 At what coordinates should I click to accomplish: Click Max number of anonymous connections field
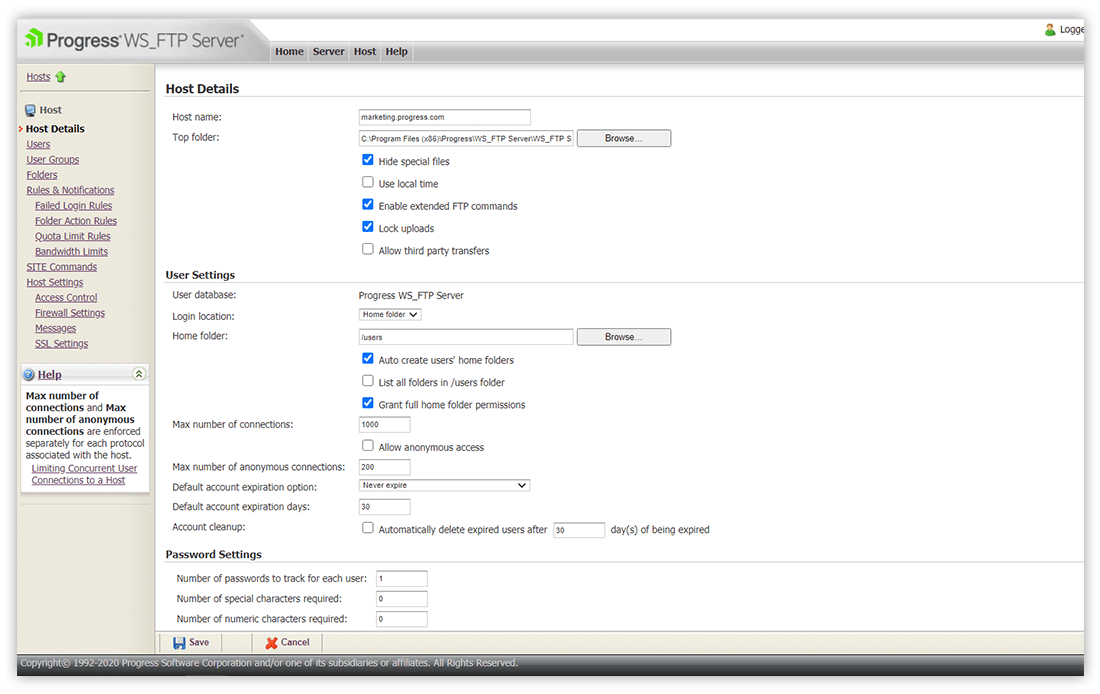coord(384,467)
